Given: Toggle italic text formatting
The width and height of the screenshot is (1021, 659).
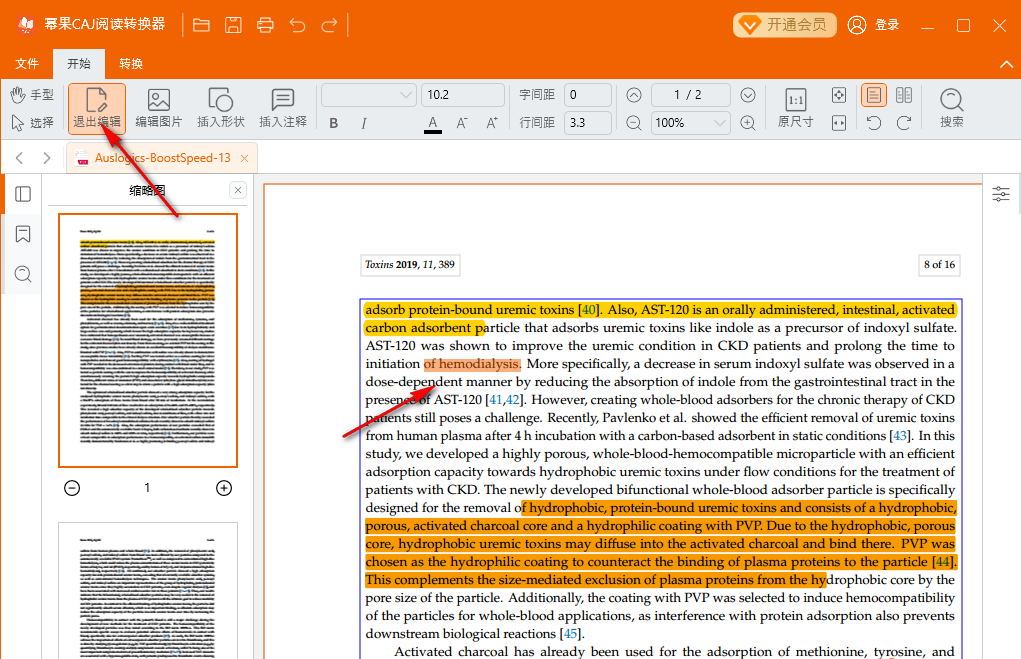Looking at the screenshot, I should pos(364,123).
